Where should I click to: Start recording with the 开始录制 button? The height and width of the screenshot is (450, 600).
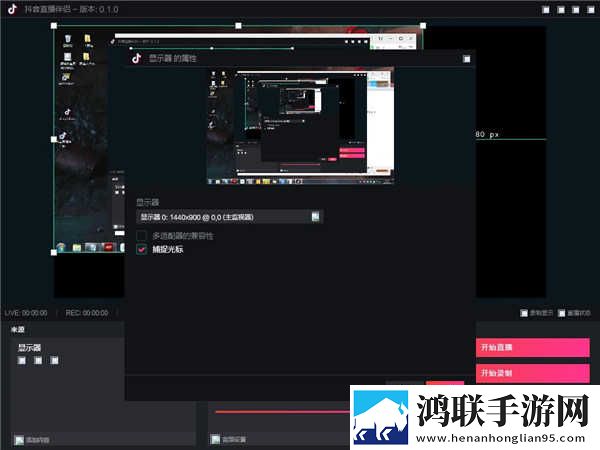click(x=533, y=373)
